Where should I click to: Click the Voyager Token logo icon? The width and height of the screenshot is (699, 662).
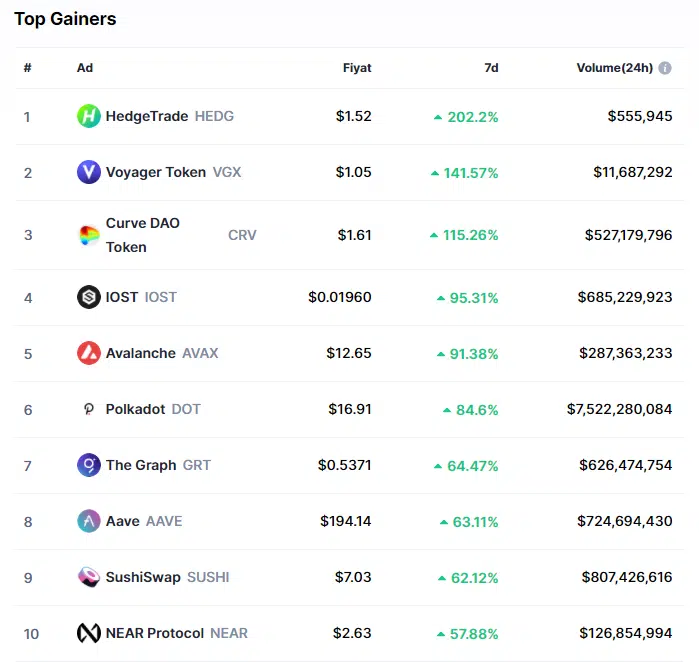89,172
